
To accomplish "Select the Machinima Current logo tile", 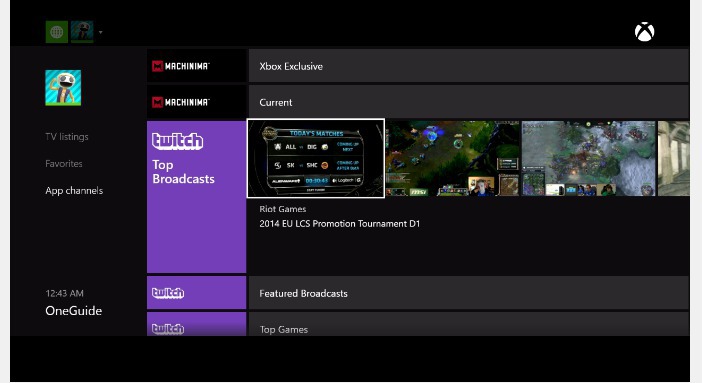I will pyautogui.click(x=197, y=102).
